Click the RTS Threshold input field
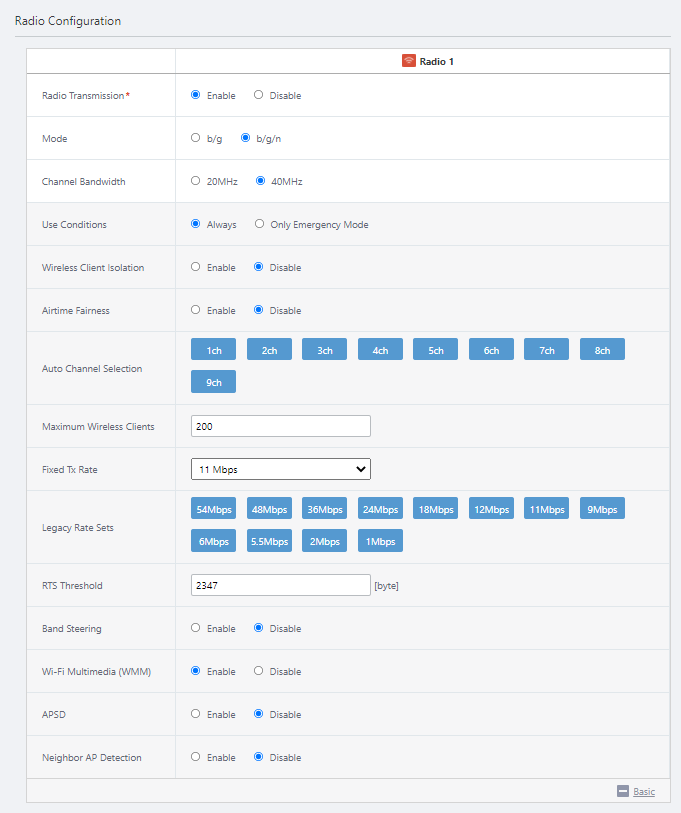The image size is (681, 813). point(280,585)
